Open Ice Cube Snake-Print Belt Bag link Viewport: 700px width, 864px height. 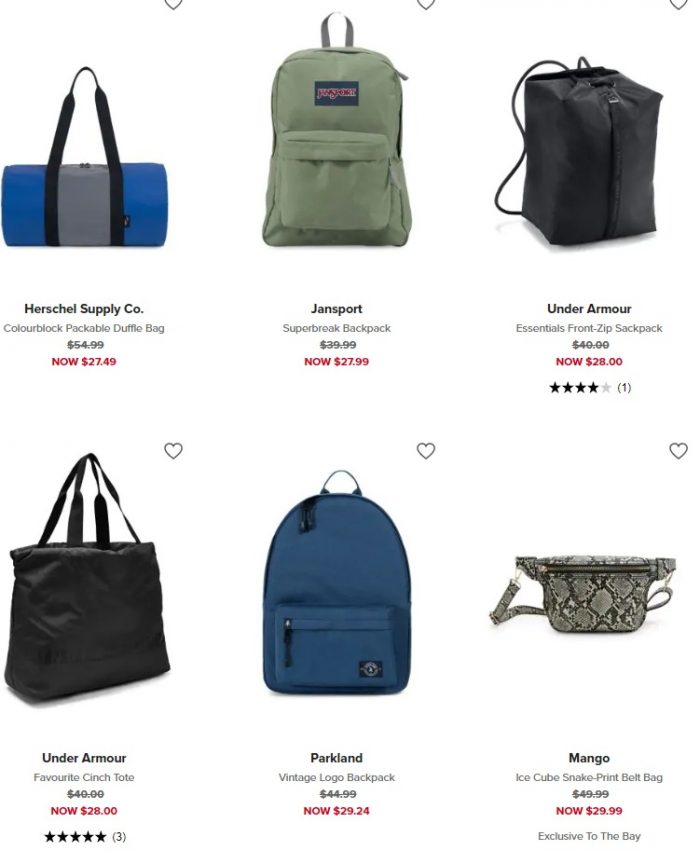(x=589, y=777)
